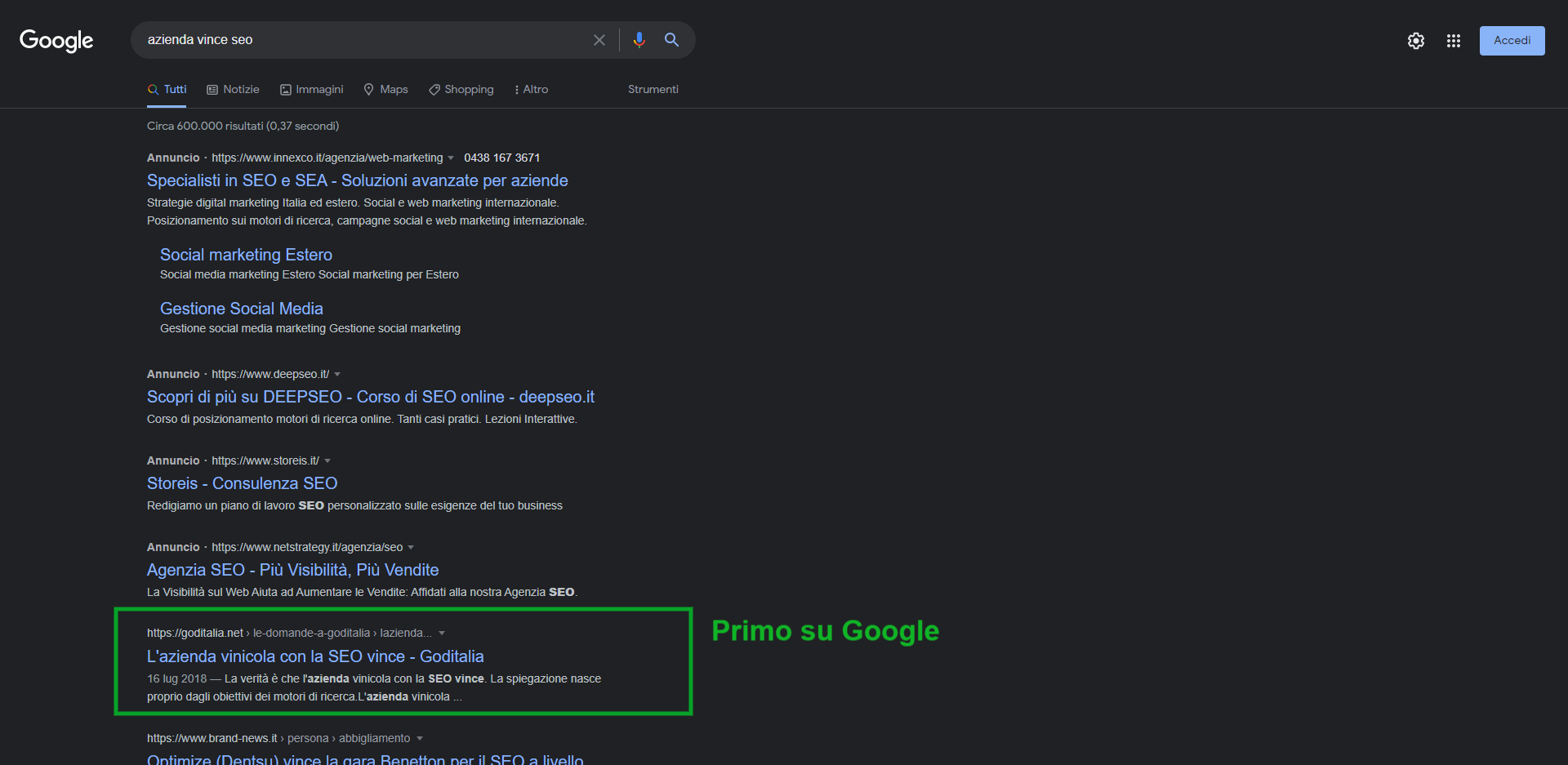Expand dropdown arrow beside goditalia.net URL

point(442,634)
